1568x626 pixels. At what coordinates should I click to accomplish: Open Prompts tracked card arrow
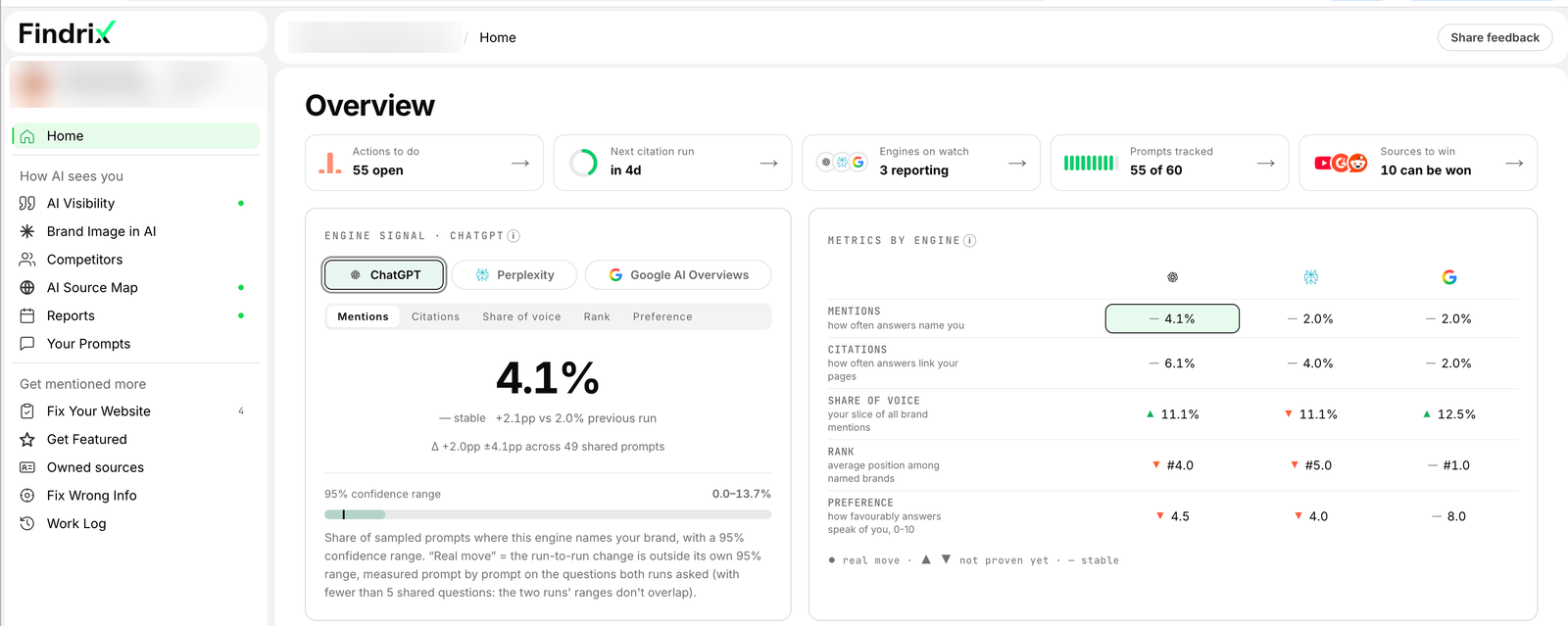(1266, 163)
